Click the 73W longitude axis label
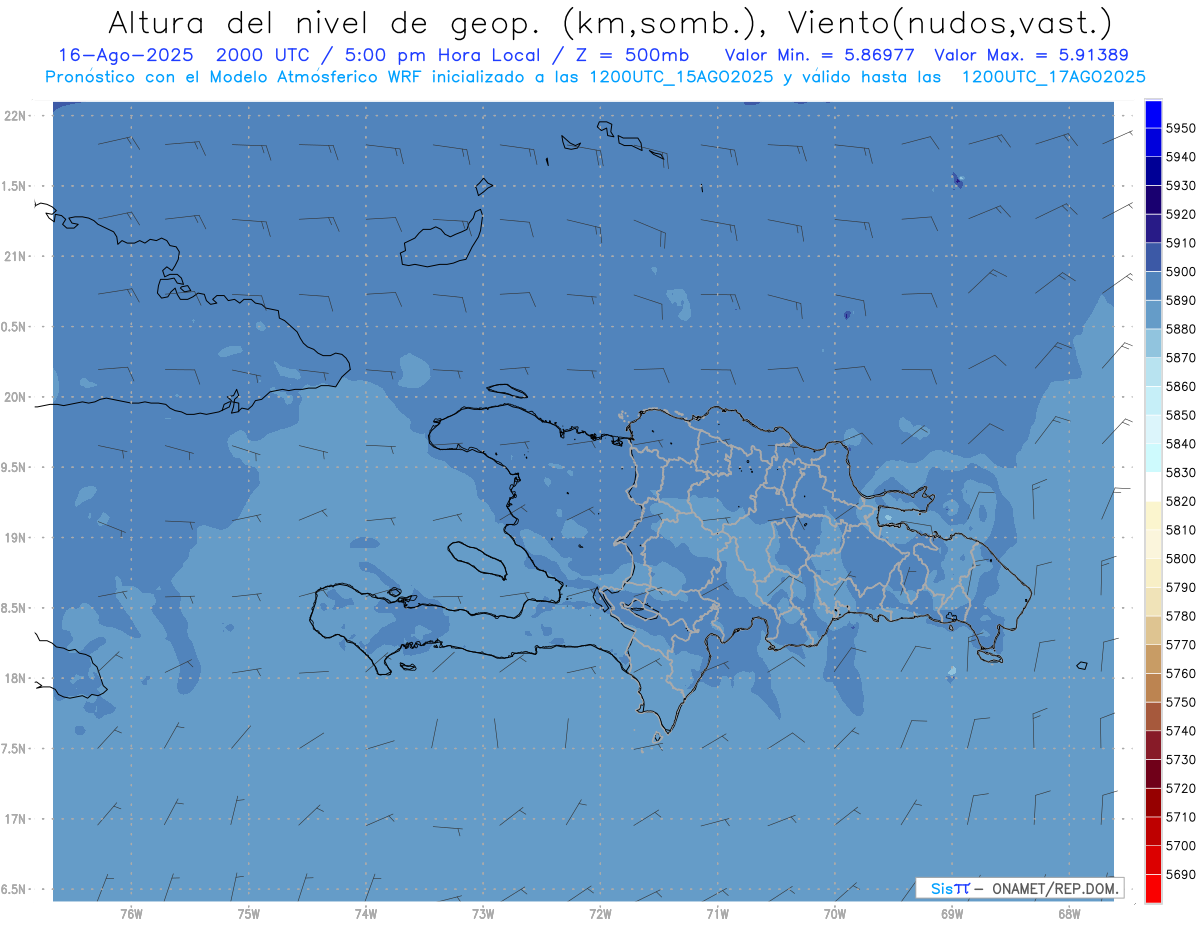 [483, 914]
